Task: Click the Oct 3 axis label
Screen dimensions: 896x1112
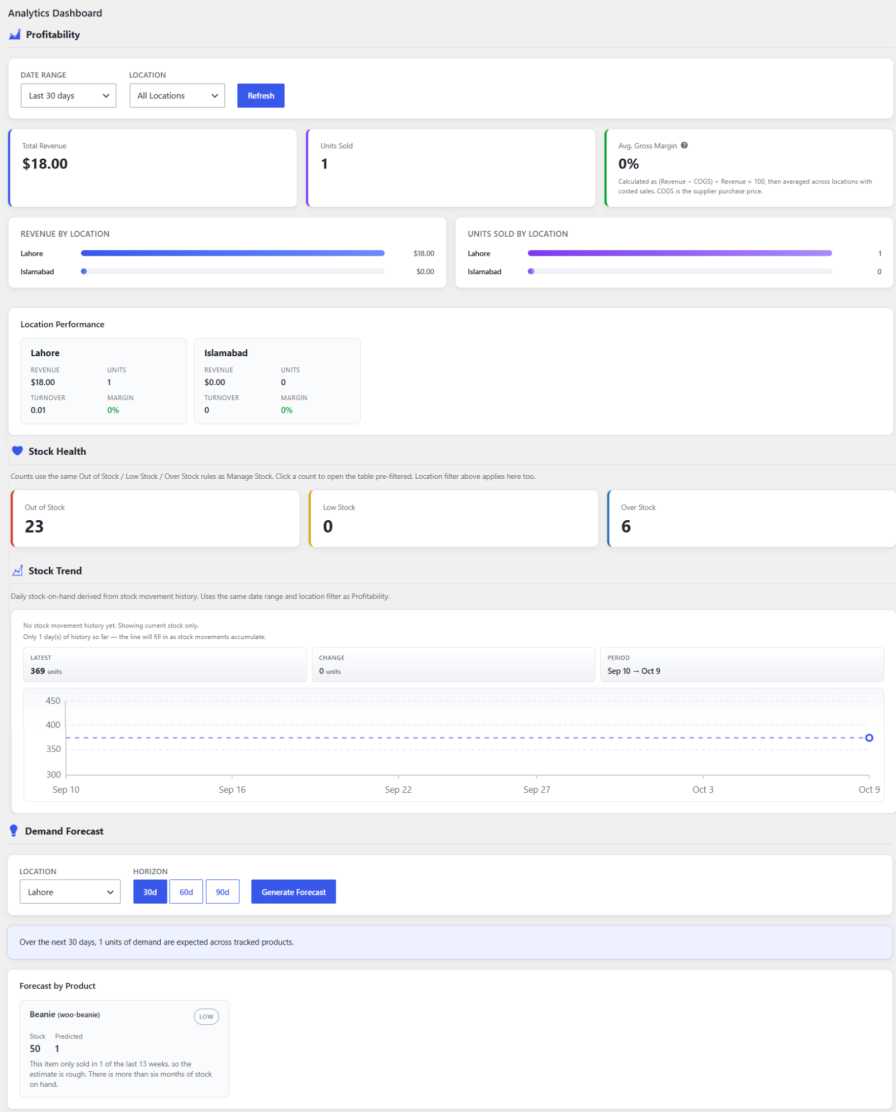Action: tap(703, 789)
